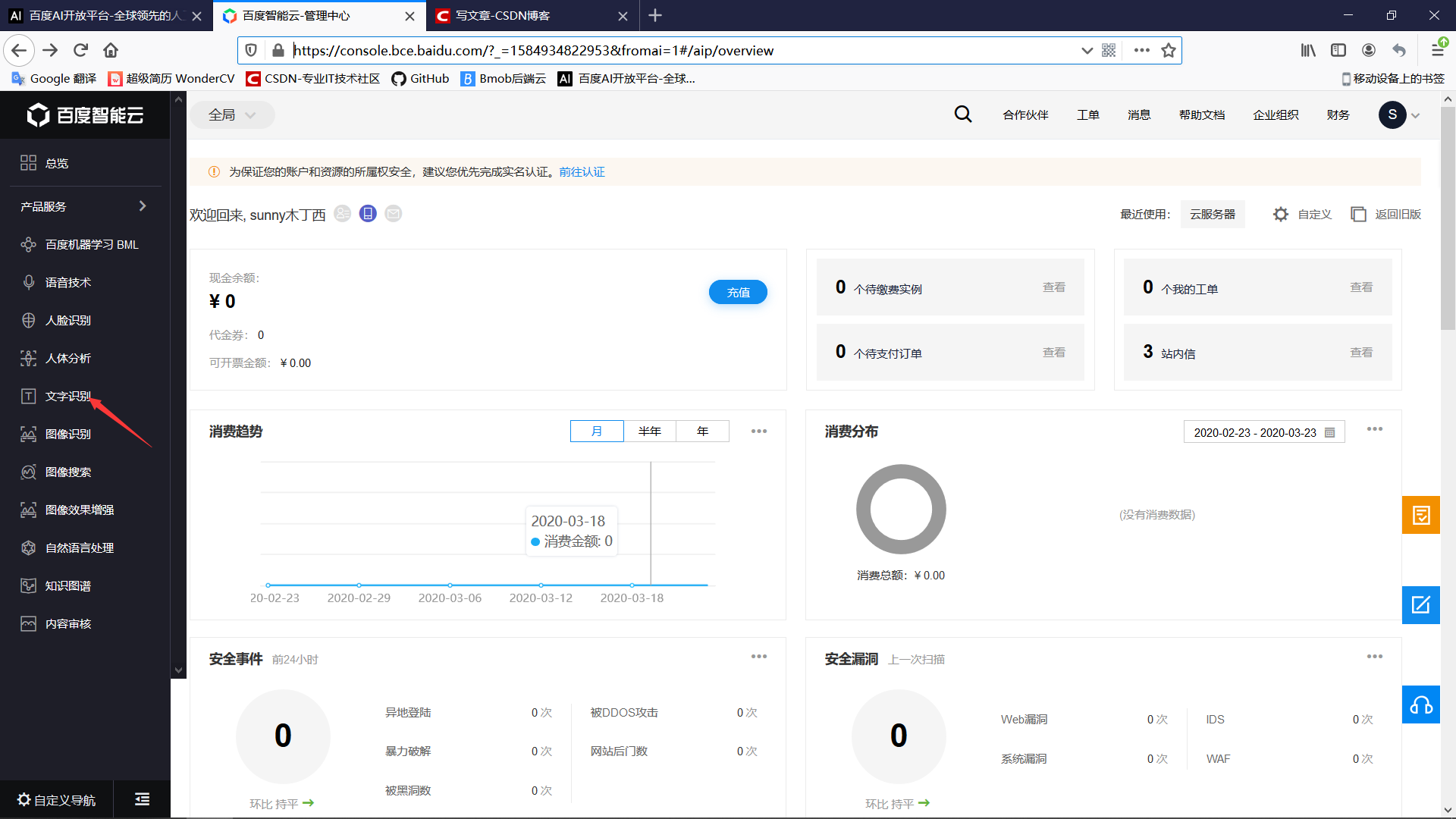Viewport: 1456px width, 819px height.
Task: Click the search magnifier in the top bar
Action: pyautogui.click(x=962, y=114)
